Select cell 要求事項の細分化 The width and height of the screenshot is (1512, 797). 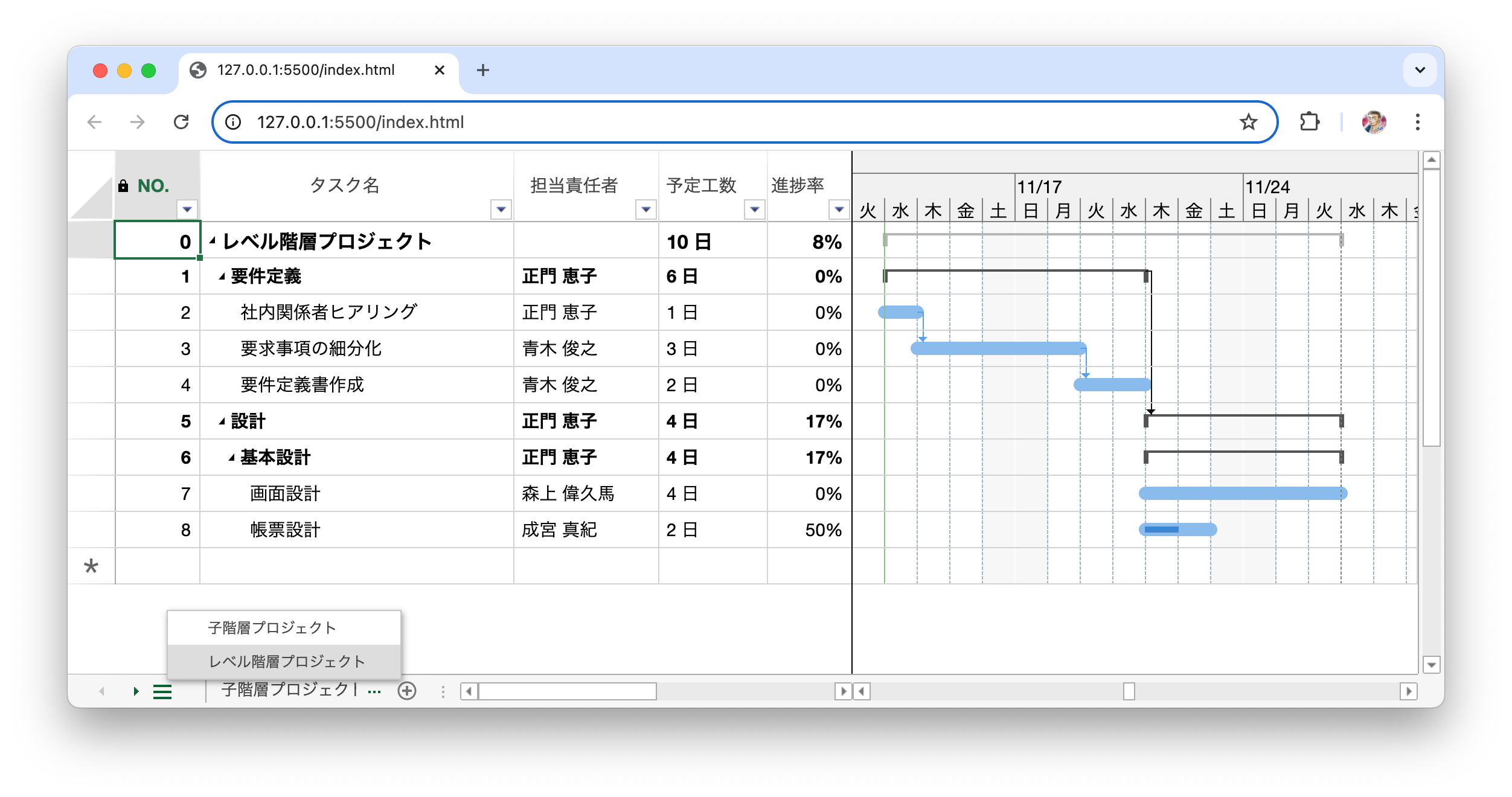[x=356, y=348]
